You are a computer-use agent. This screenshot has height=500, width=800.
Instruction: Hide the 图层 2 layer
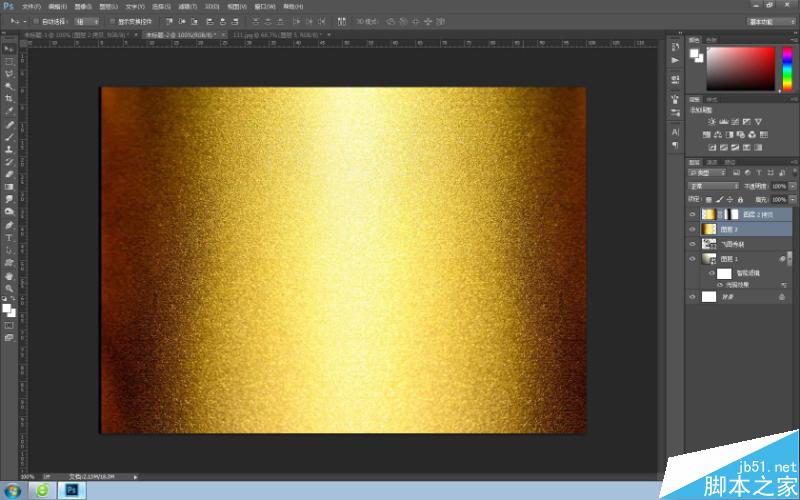(692, 230)
